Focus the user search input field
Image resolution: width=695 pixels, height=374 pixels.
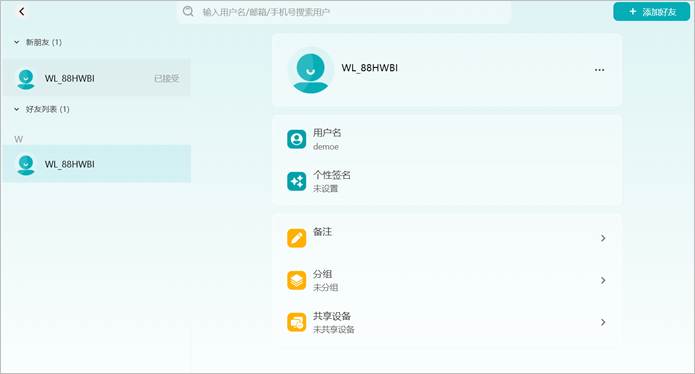pyautogui.click(x=344, y=12)
